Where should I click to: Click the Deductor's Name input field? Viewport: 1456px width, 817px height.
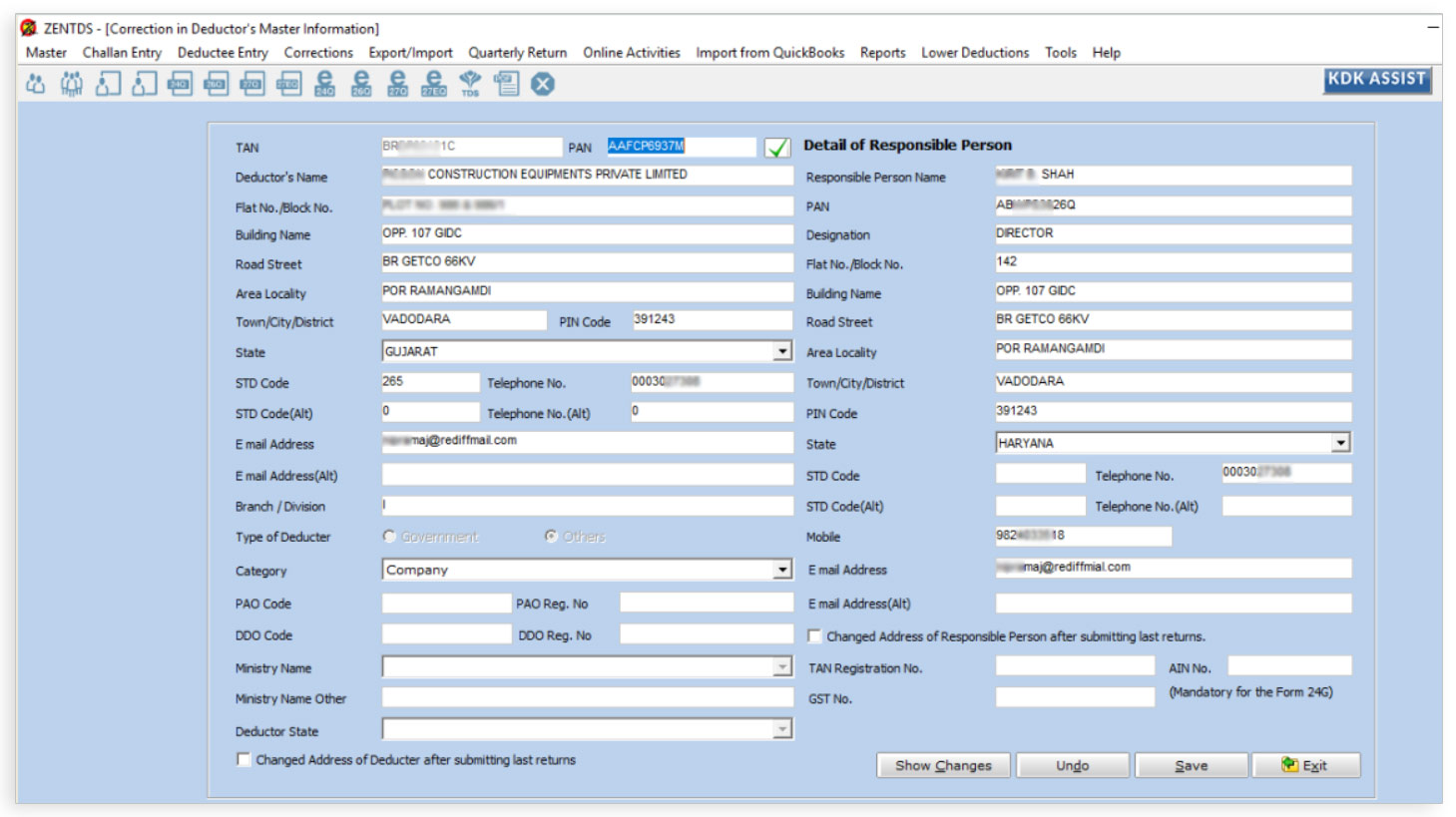587,176
